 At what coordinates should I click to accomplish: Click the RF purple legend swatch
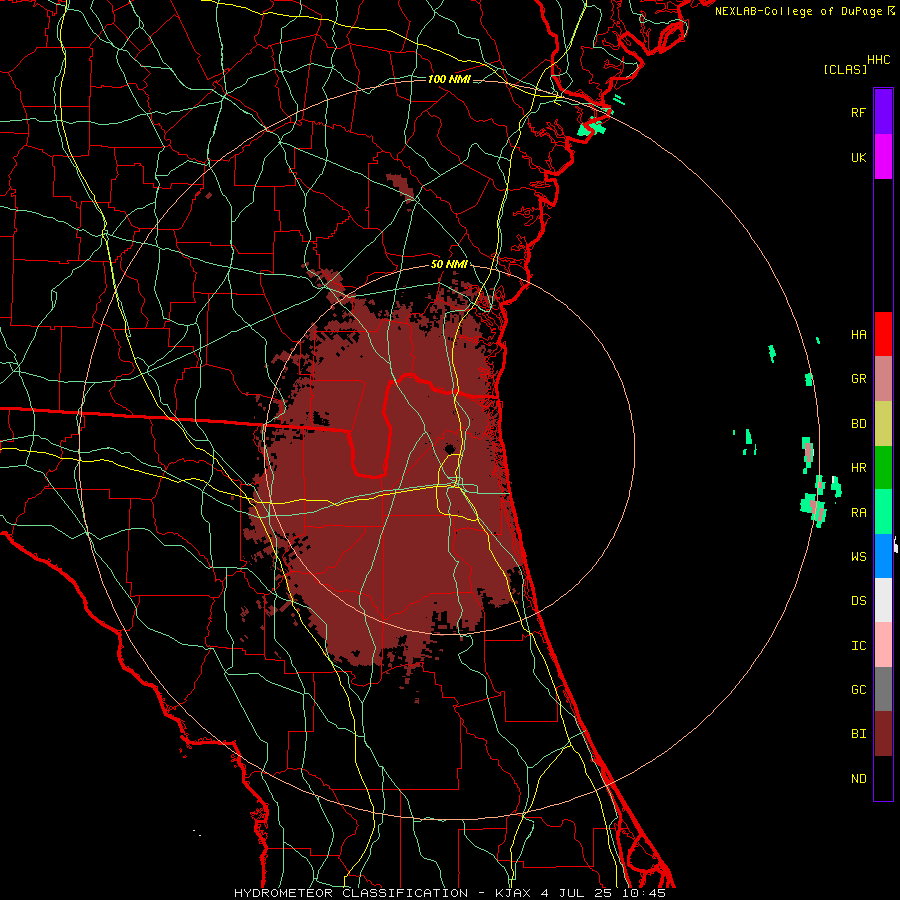pos(883,112)
